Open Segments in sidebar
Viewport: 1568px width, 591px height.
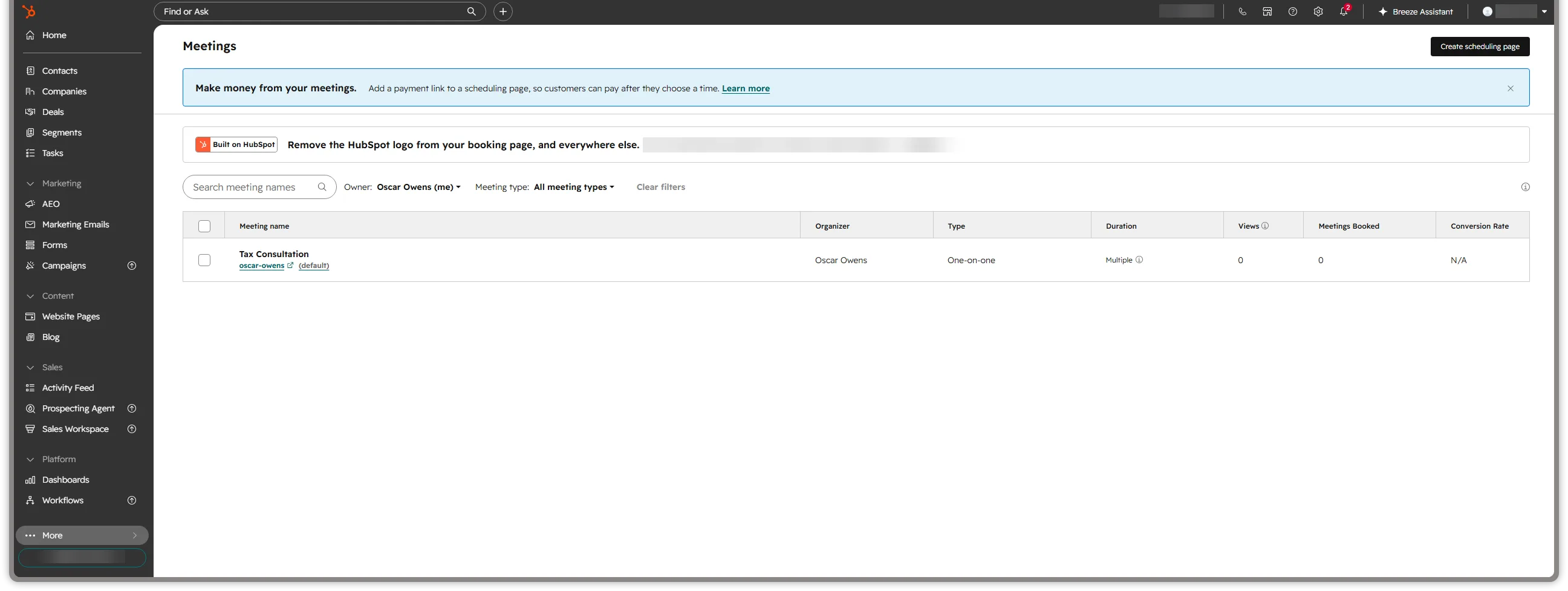62,133
